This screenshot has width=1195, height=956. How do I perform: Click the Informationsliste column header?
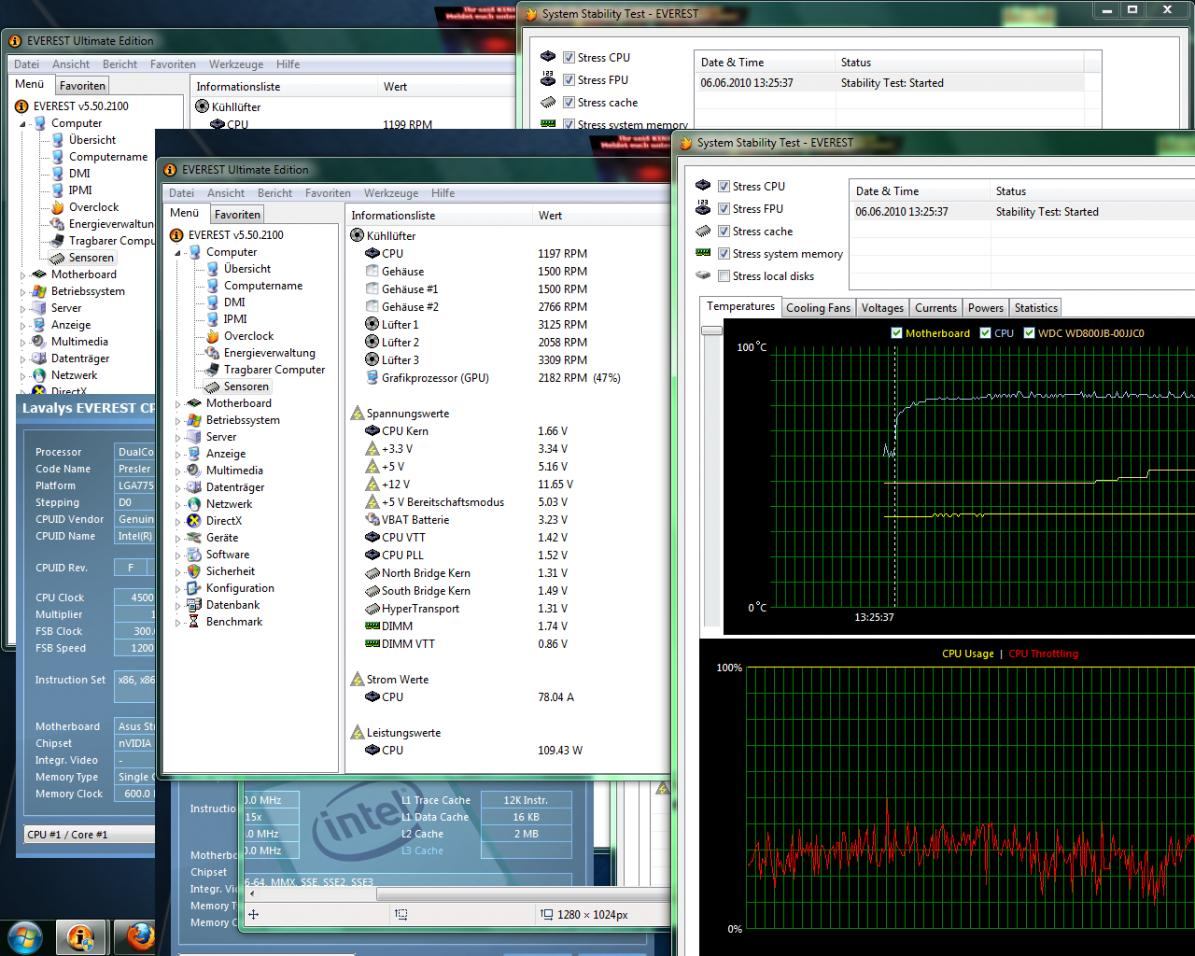click(x=438, y=215)
